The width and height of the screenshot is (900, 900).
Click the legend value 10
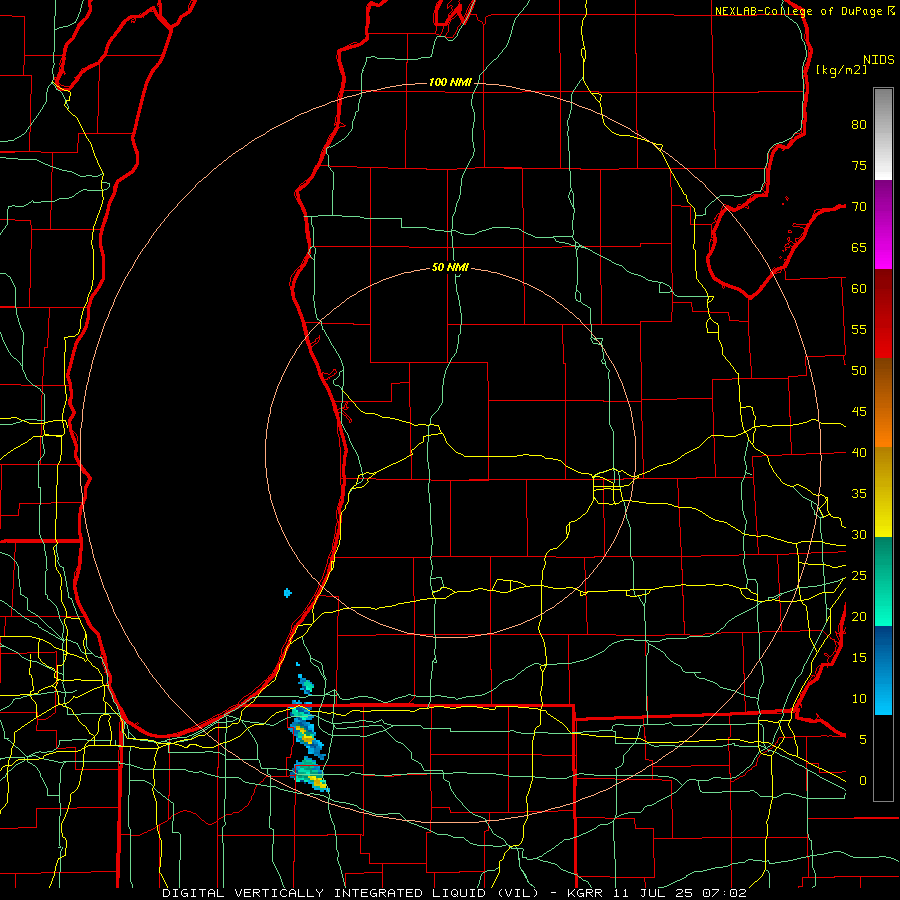[859, 699]
